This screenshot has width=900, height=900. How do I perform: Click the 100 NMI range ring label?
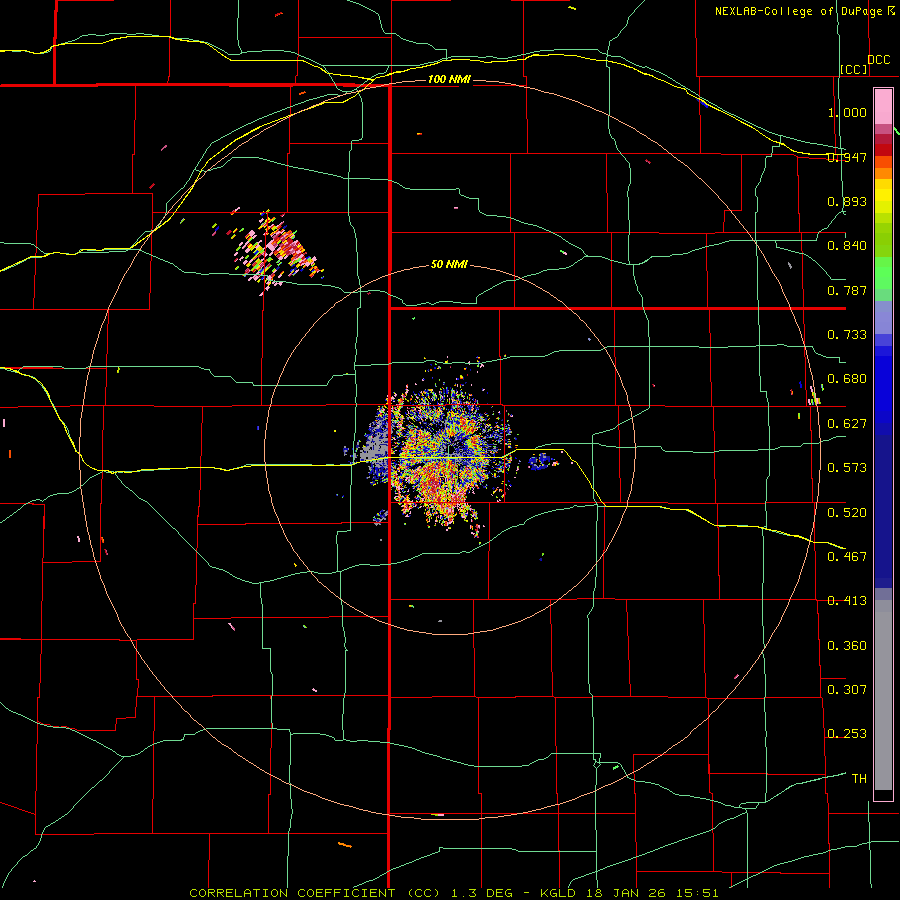(x=449, y=79)
